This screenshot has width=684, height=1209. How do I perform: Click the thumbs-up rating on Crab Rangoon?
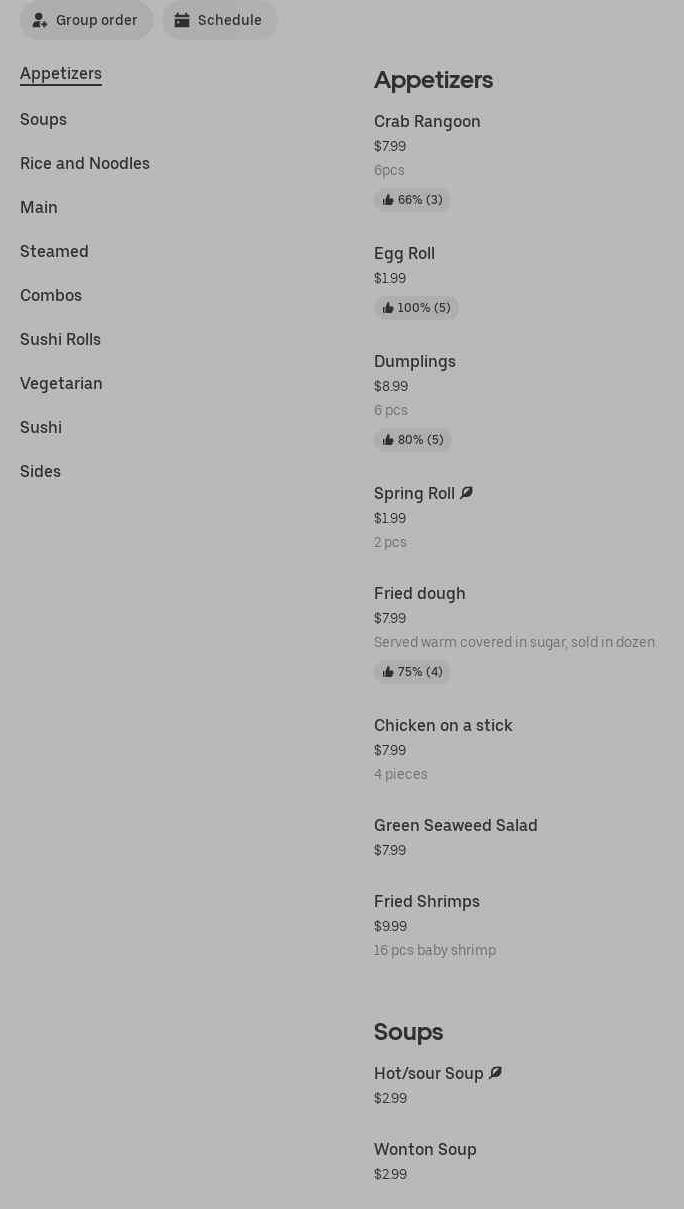tap(412, 200)
